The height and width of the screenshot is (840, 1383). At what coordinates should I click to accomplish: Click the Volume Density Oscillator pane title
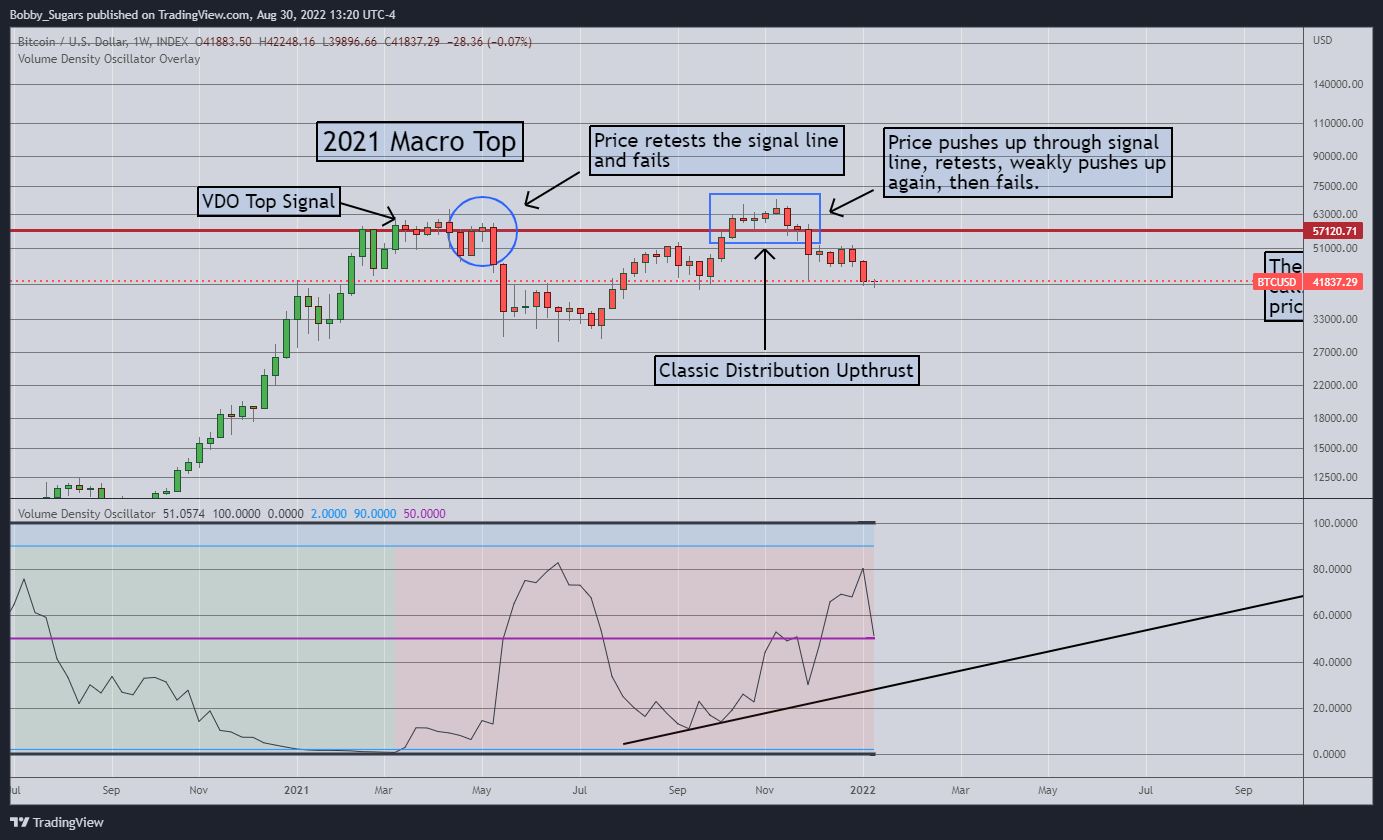(x=86, y=513)
